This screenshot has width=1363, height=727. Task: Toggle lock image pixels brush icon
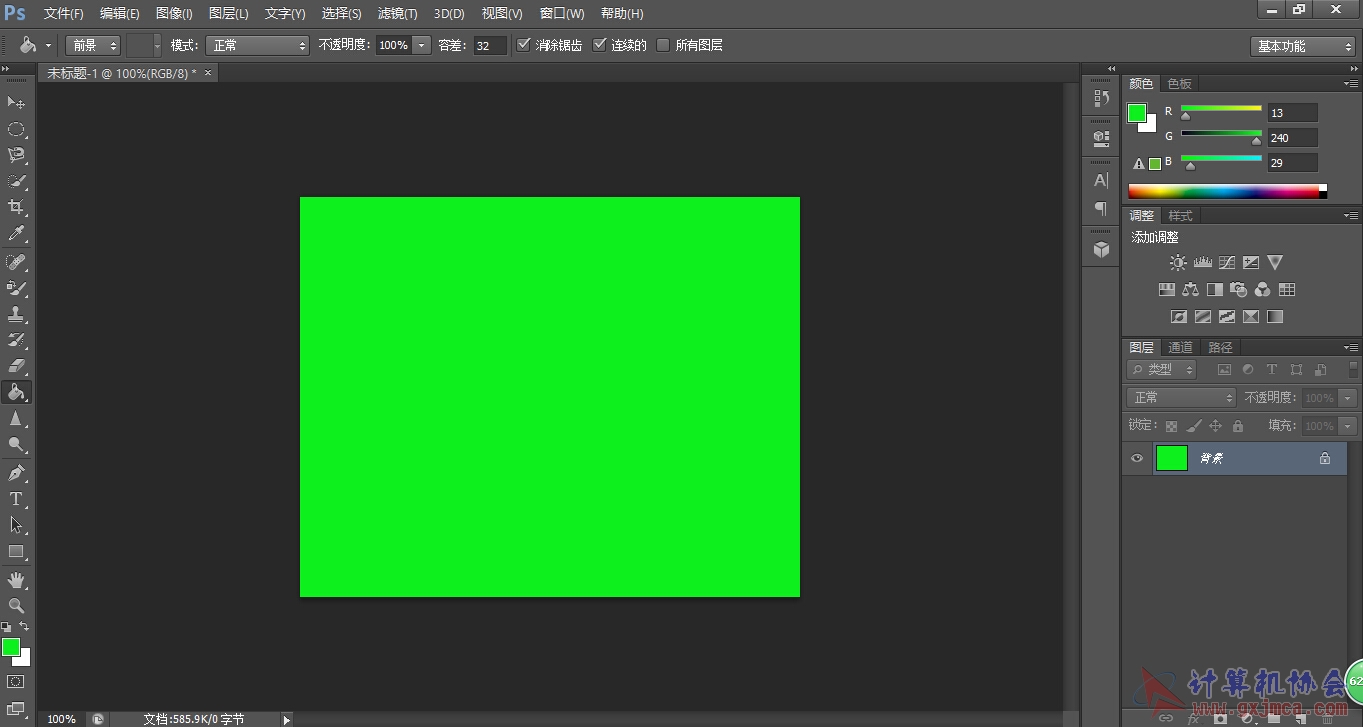click(x=1194, y=426)
